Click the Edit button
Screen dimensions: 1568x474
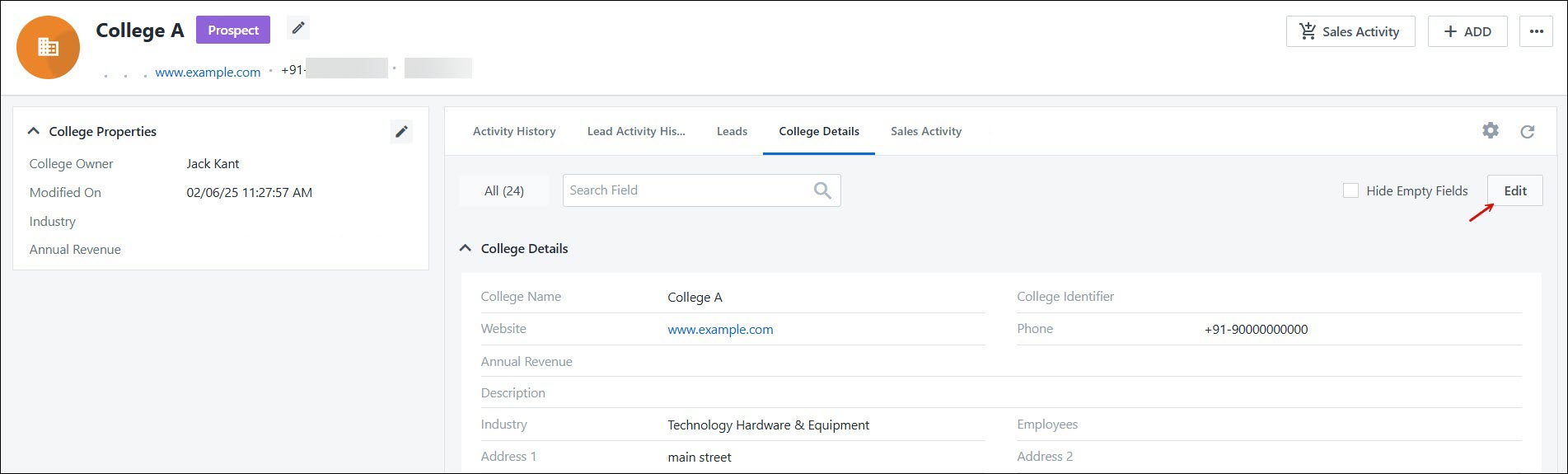pos(1514,190)
